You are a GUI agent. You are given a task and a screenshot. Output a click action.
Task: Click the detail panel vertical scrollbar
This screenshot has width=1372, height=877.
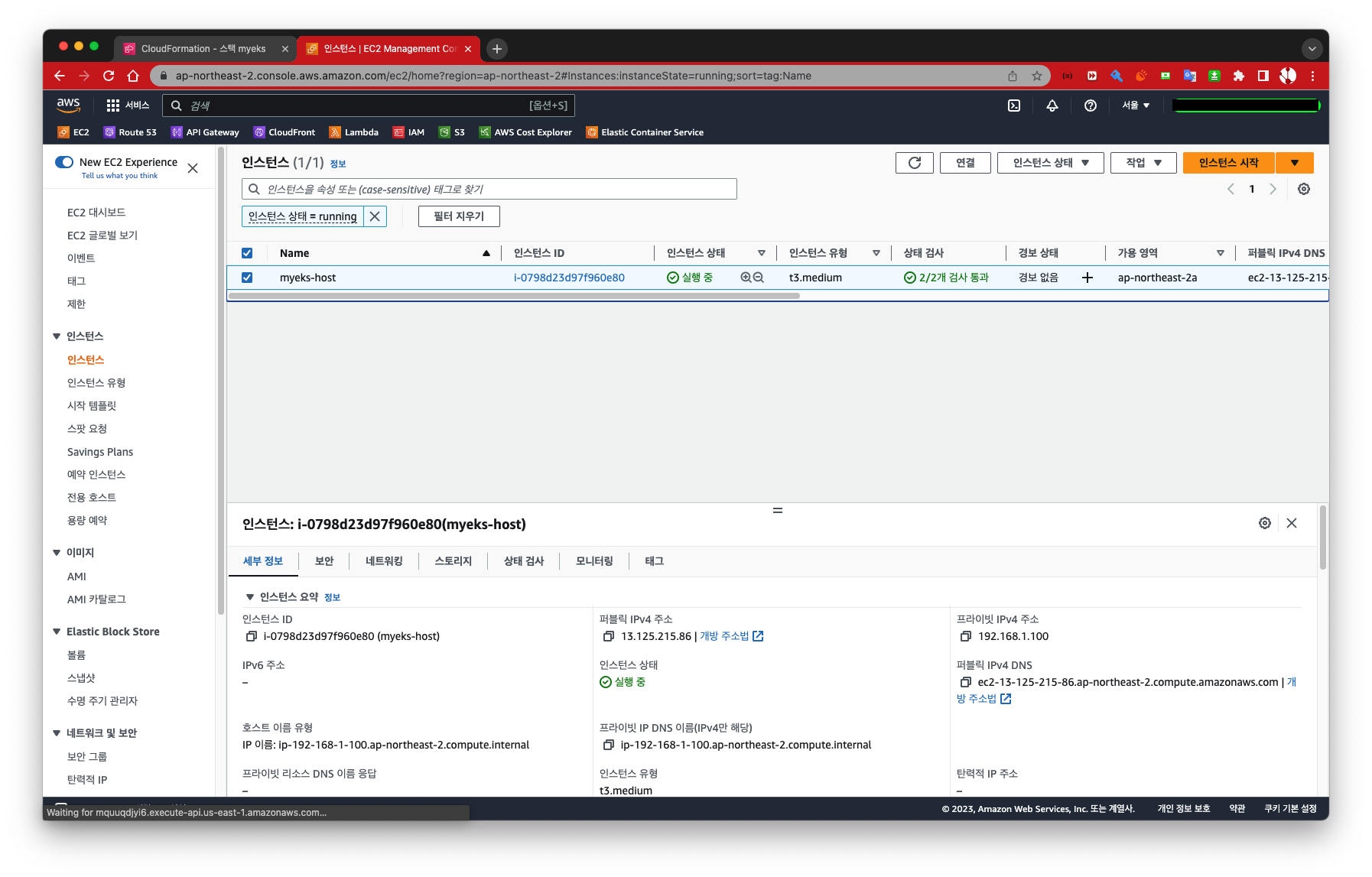[x=1323, y=538]
